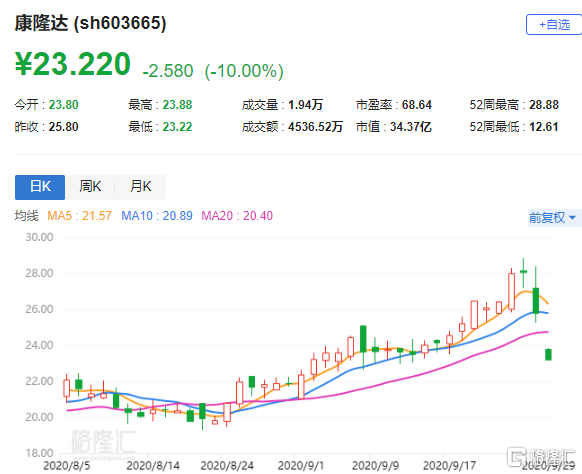The image size is (582, 474).
Task: Click the 成交量 value 1.94万
Action: pyautogui.click(x=305, y=105)
